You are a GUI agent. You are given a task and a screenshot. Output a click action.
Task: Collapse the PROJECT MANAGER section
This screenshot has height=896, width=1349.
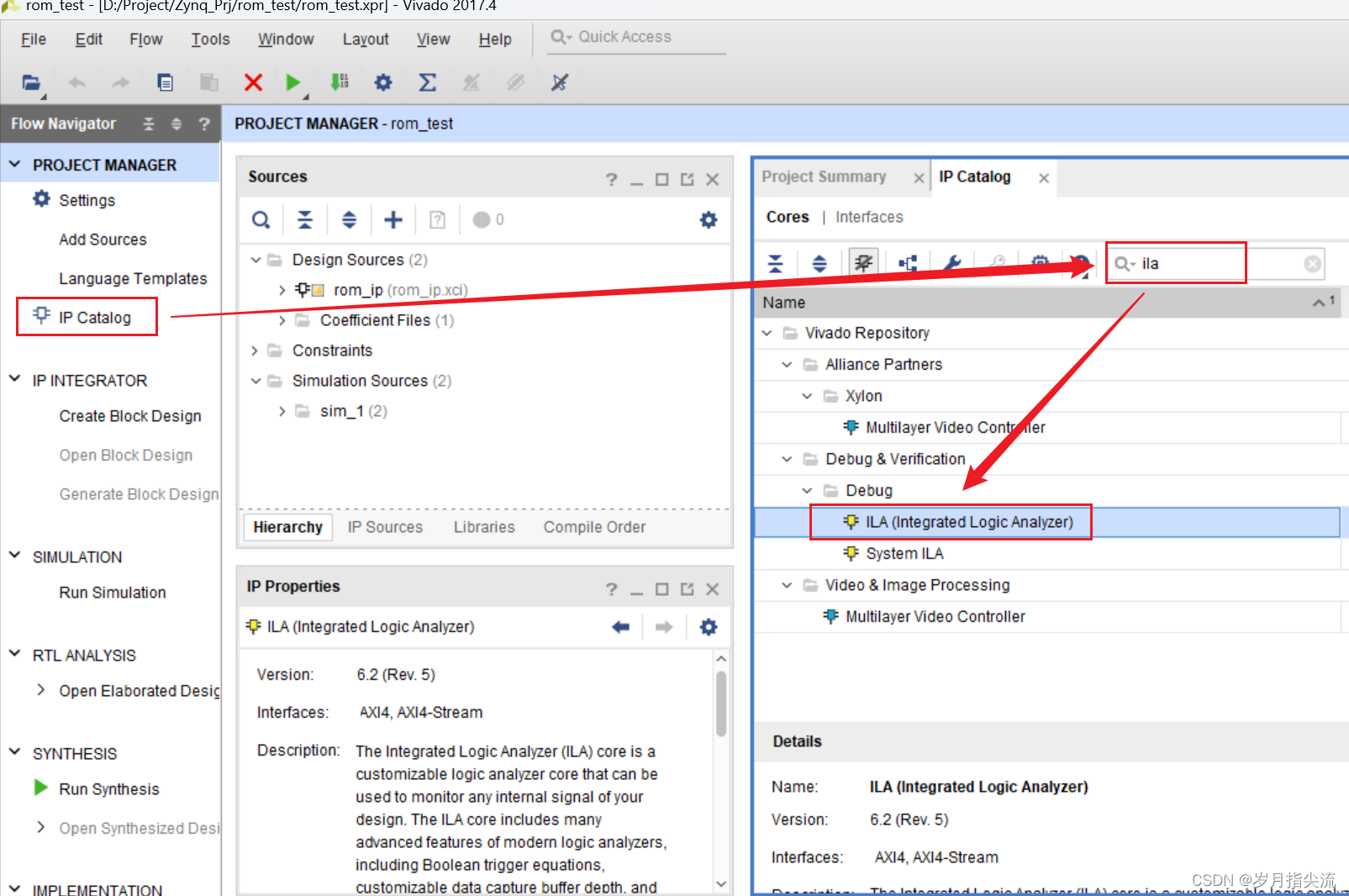(15, 165)
